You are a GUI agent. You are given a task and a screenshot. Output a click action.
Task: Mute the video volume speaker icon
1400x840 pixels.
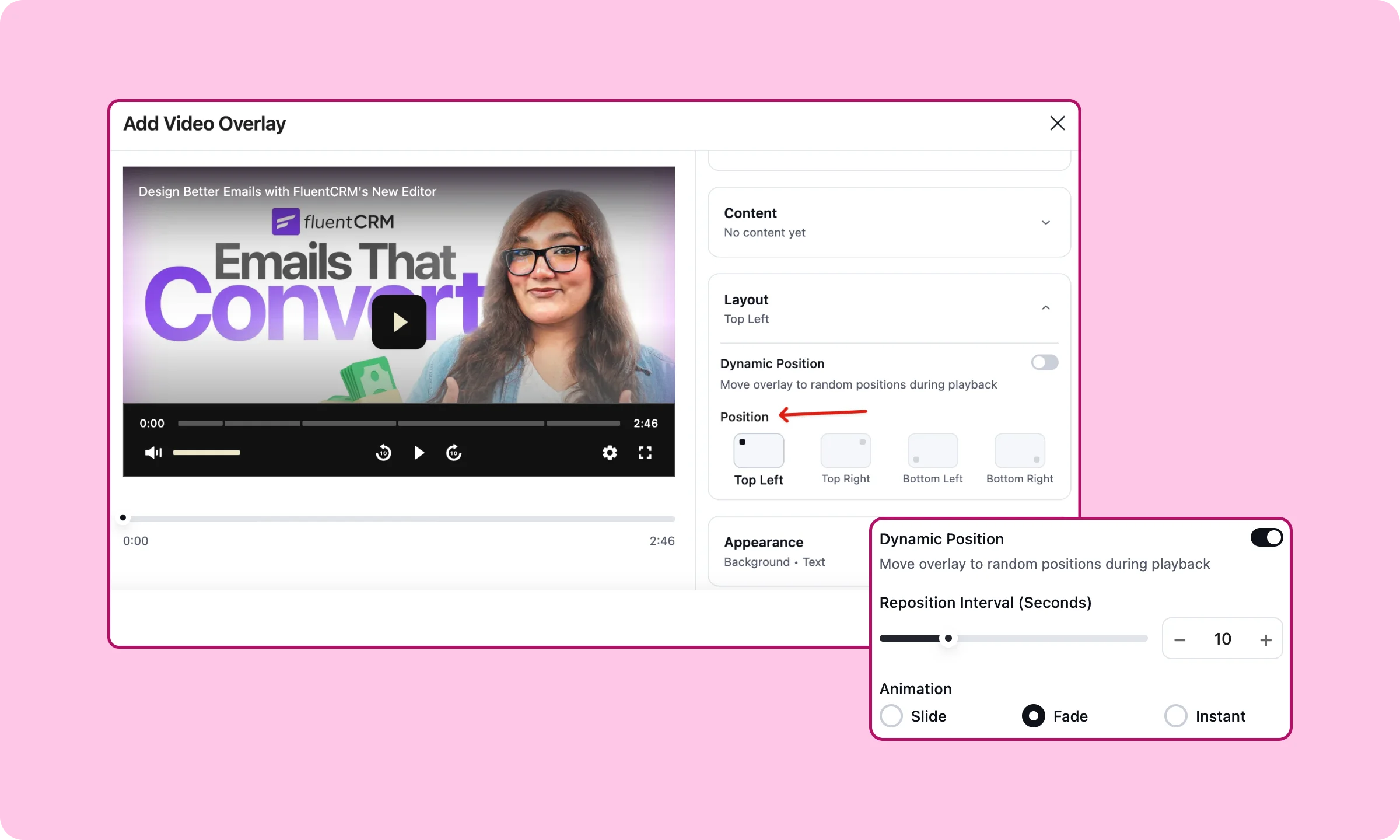pyautogui.click(x=153, y=453)
